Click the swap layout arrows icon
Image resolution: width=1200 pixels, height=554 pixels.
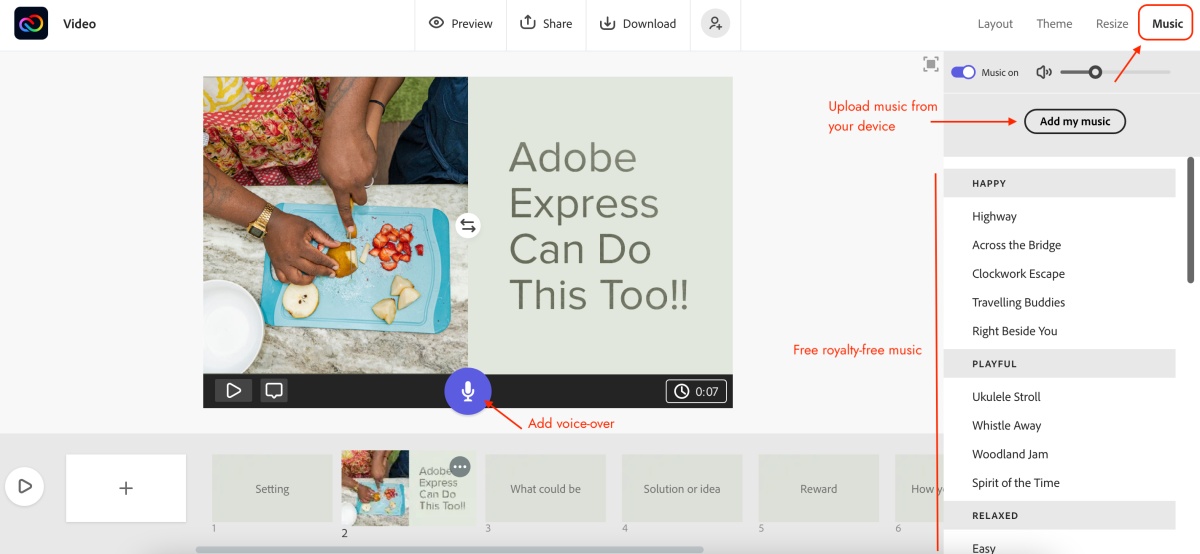tap(468, 225)
